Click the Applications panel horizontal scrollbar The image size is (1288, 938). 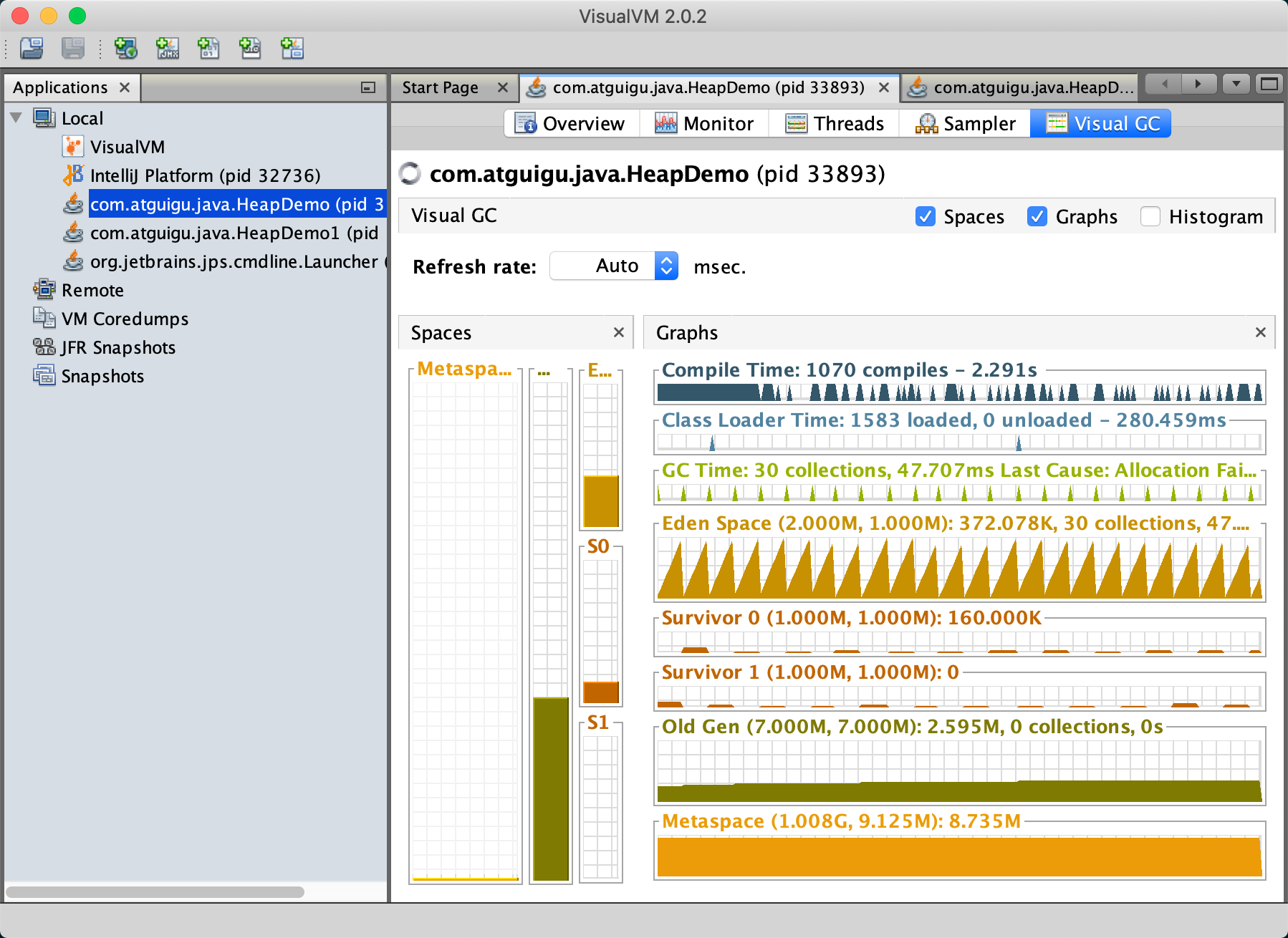tap(155, 892)
